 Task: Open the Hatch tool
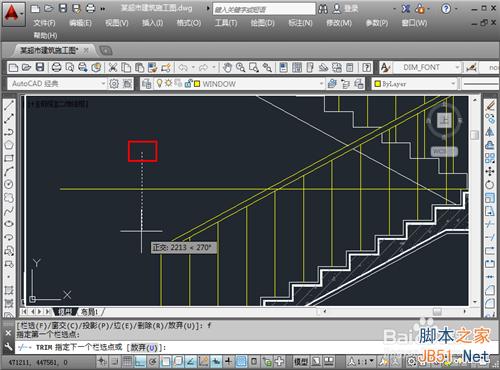tap(9, 290)
